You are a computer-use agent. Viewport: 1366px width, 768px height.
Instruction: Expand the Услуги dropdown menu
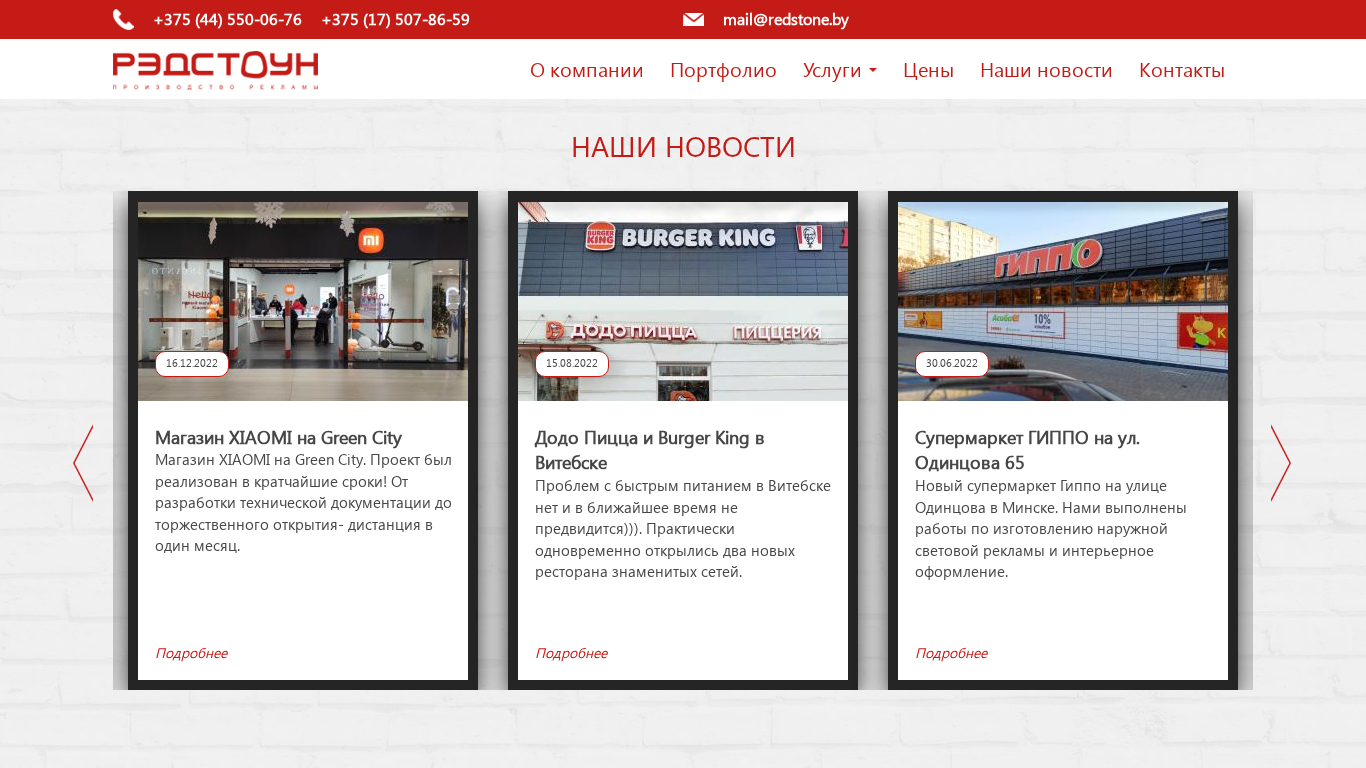(840, 70)
